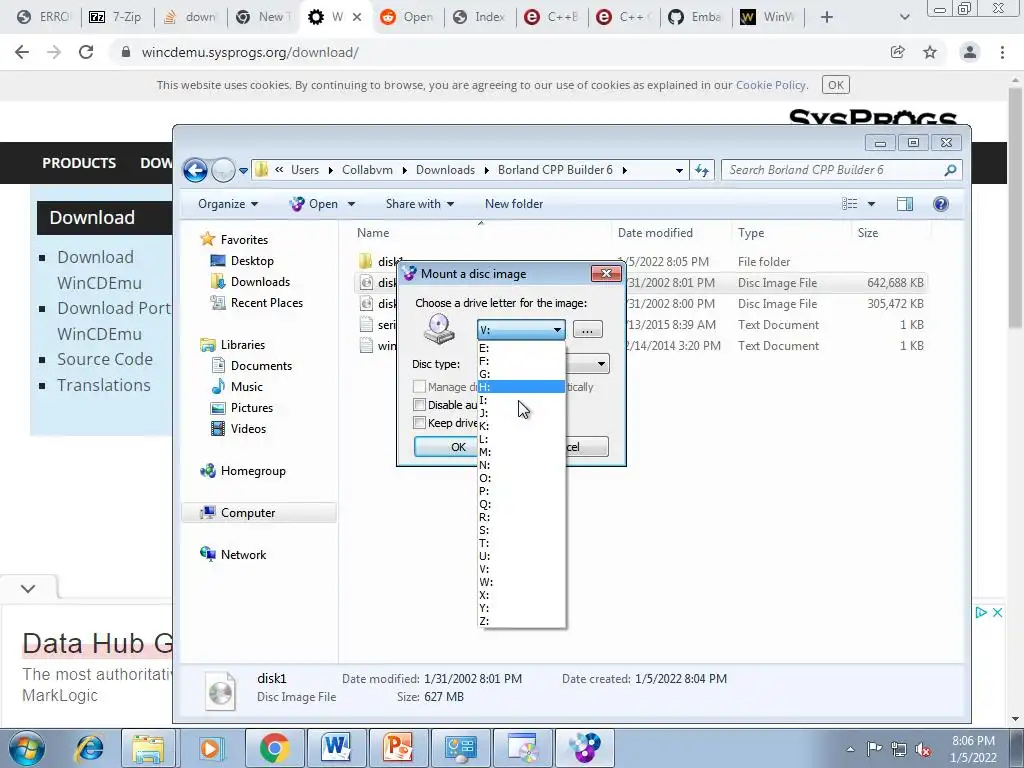Viewport: 1024px width, 768px height.
Task: Open PRODUCTS in the SysProgs nav bar
Action: coord(79,163)
